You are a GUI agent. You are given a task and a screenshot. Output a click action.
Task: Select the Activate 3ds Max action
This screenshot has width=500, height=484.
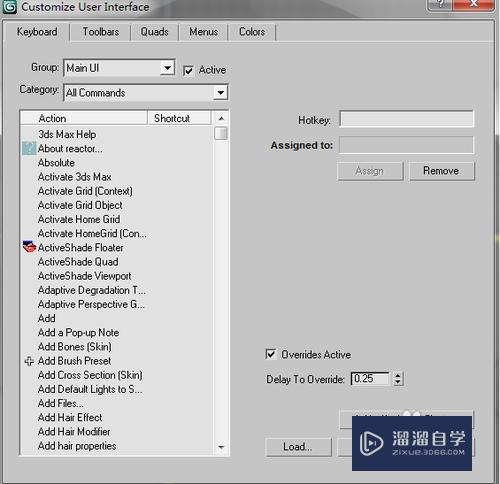tap(75, 177)
